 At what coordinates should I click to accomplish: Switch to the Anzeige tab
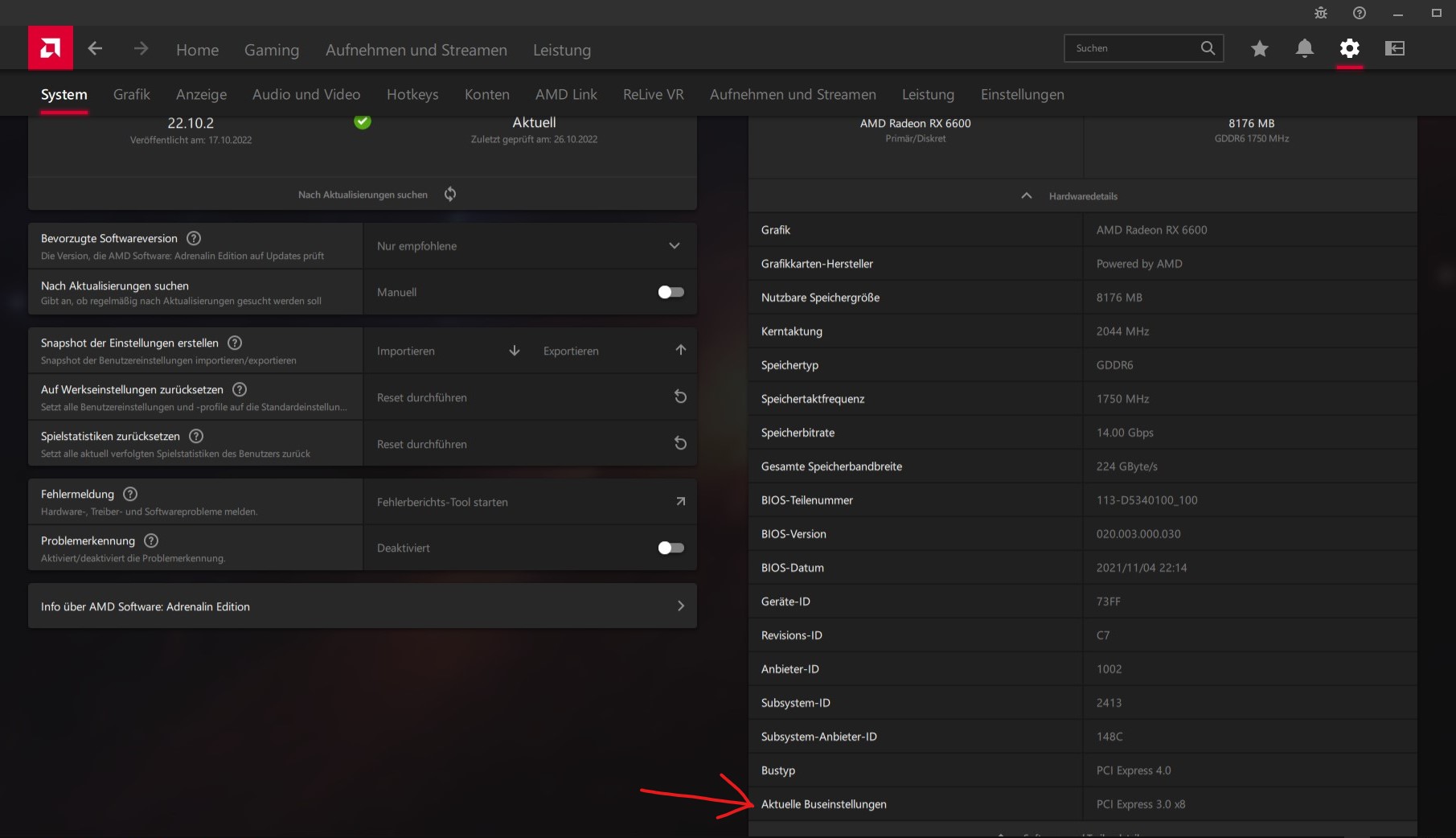pos(201,95)
